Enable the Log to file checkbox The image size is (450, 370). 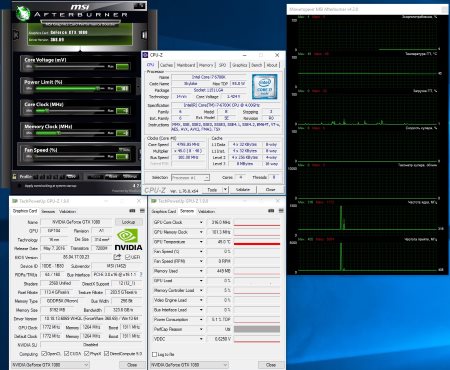click(x=154, y=354)
